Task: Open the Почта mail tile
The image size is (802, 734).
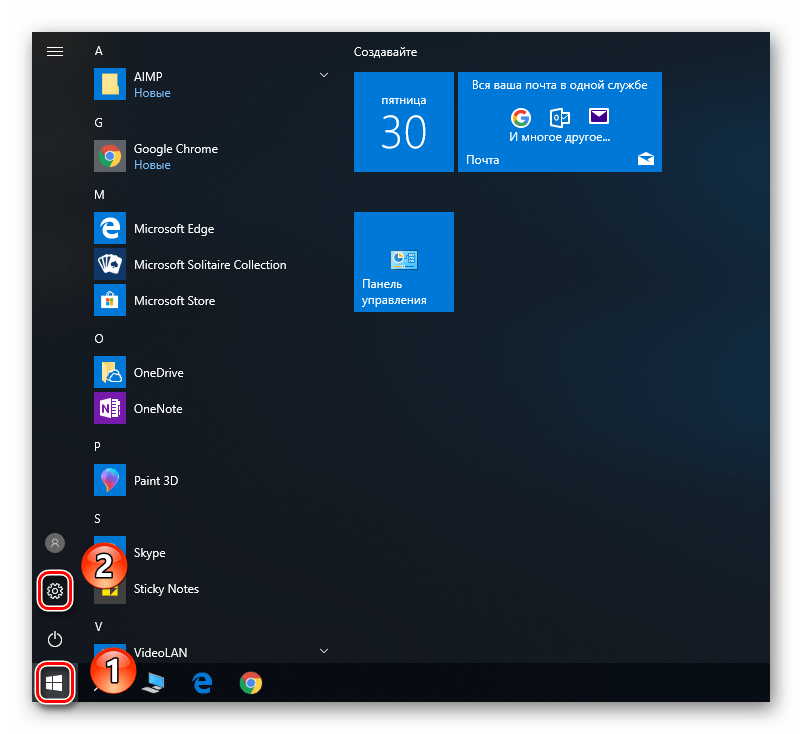Action: click(560, 122)
